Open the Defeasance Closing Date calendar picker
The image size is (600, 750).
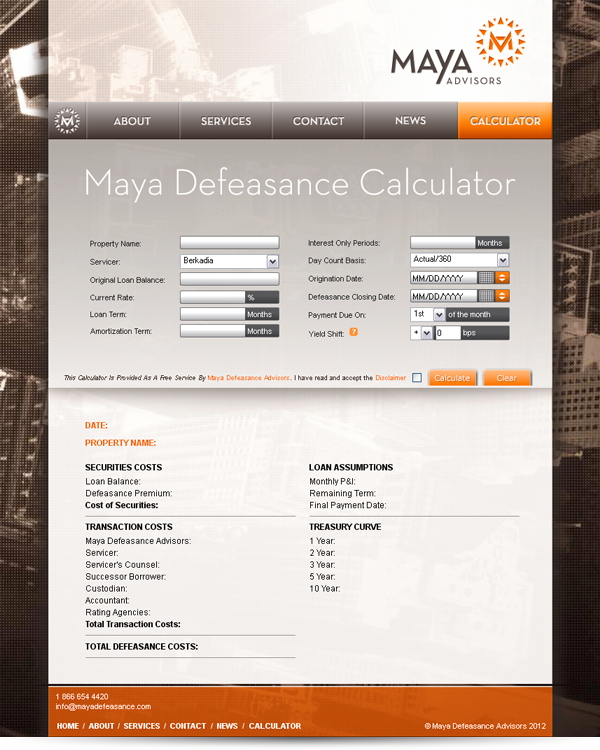click(485, 296)
